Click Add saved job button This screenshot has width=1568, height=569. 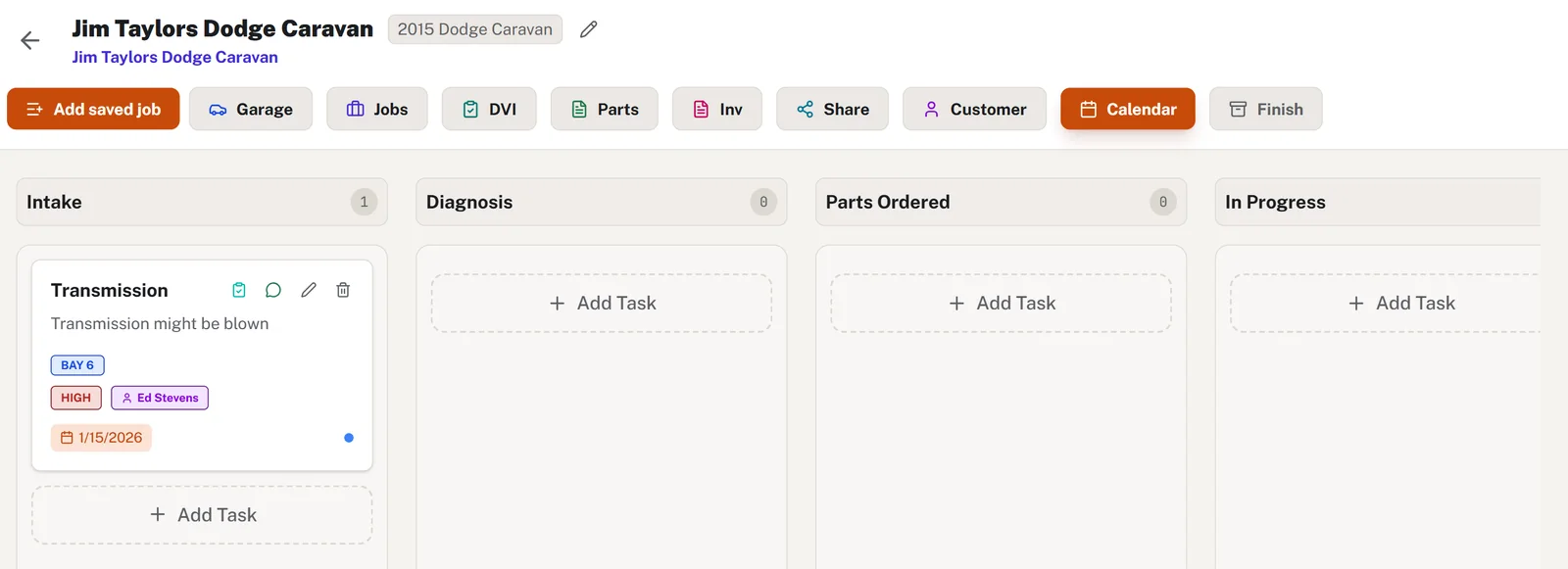tap(93, 109)
